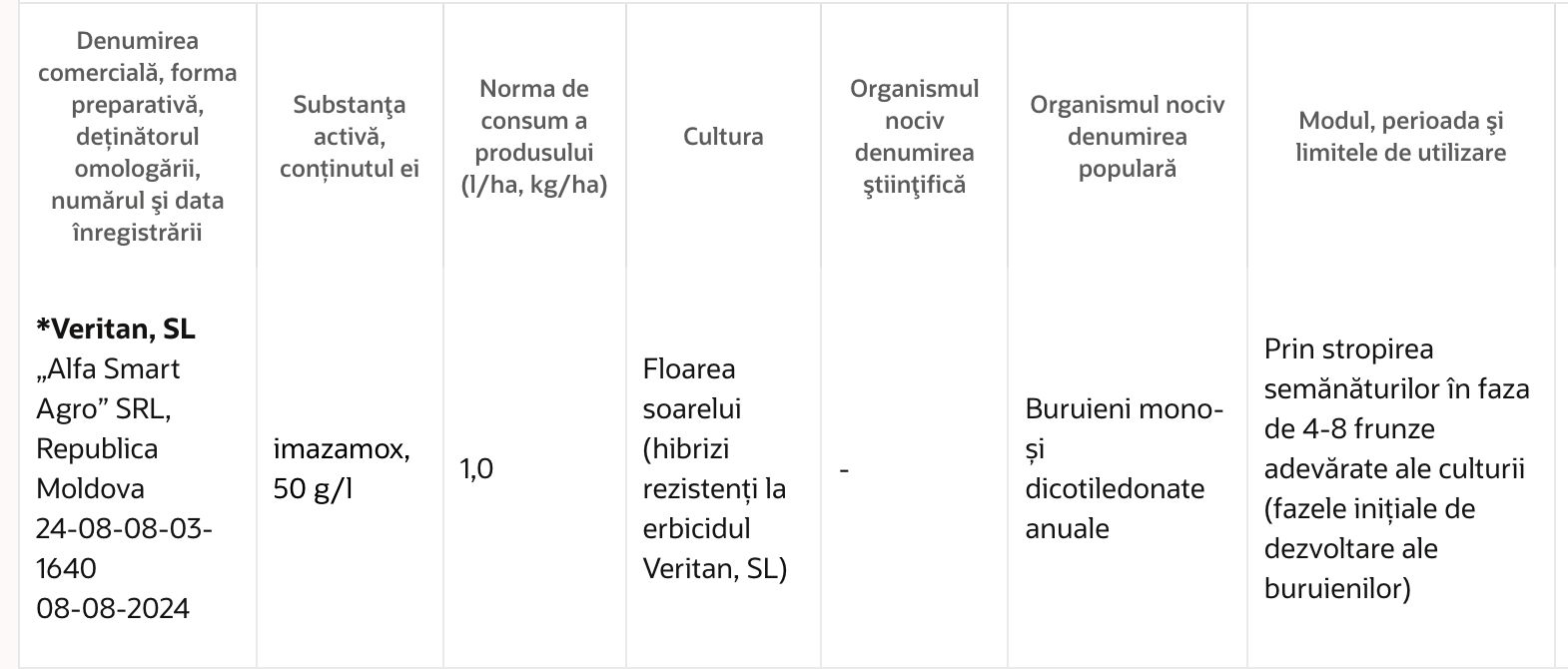Click the 'imazamox, 50 g/l' cell
The image size is (1568, 669).
click(341, 468)
